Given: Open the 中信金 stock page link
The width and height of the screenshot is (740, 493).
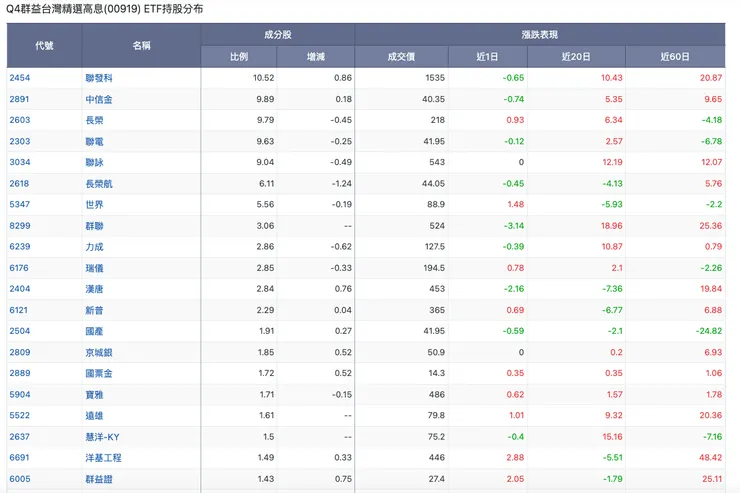Looking at the screenshot, I should 99,99.
